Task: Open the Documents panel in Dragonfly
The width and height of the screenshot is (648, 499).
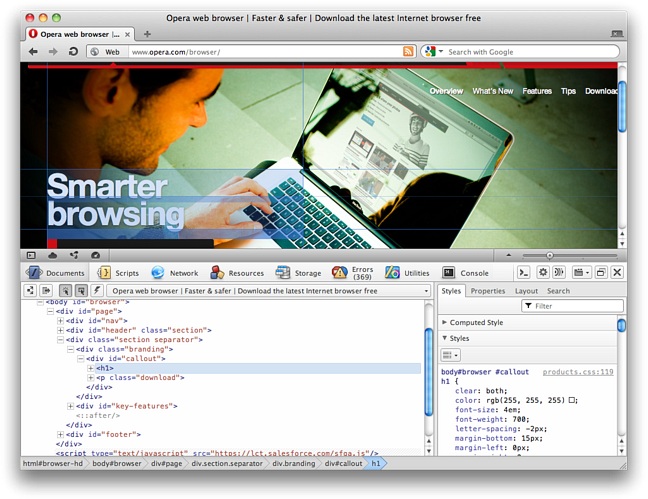Action: tap(56, 273)
